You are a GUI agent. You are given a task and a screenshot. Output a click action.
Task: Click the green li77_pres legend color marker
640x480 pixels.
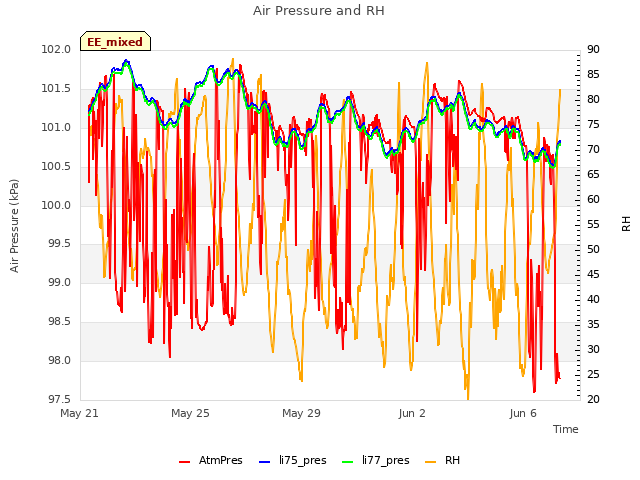(347, 462)
